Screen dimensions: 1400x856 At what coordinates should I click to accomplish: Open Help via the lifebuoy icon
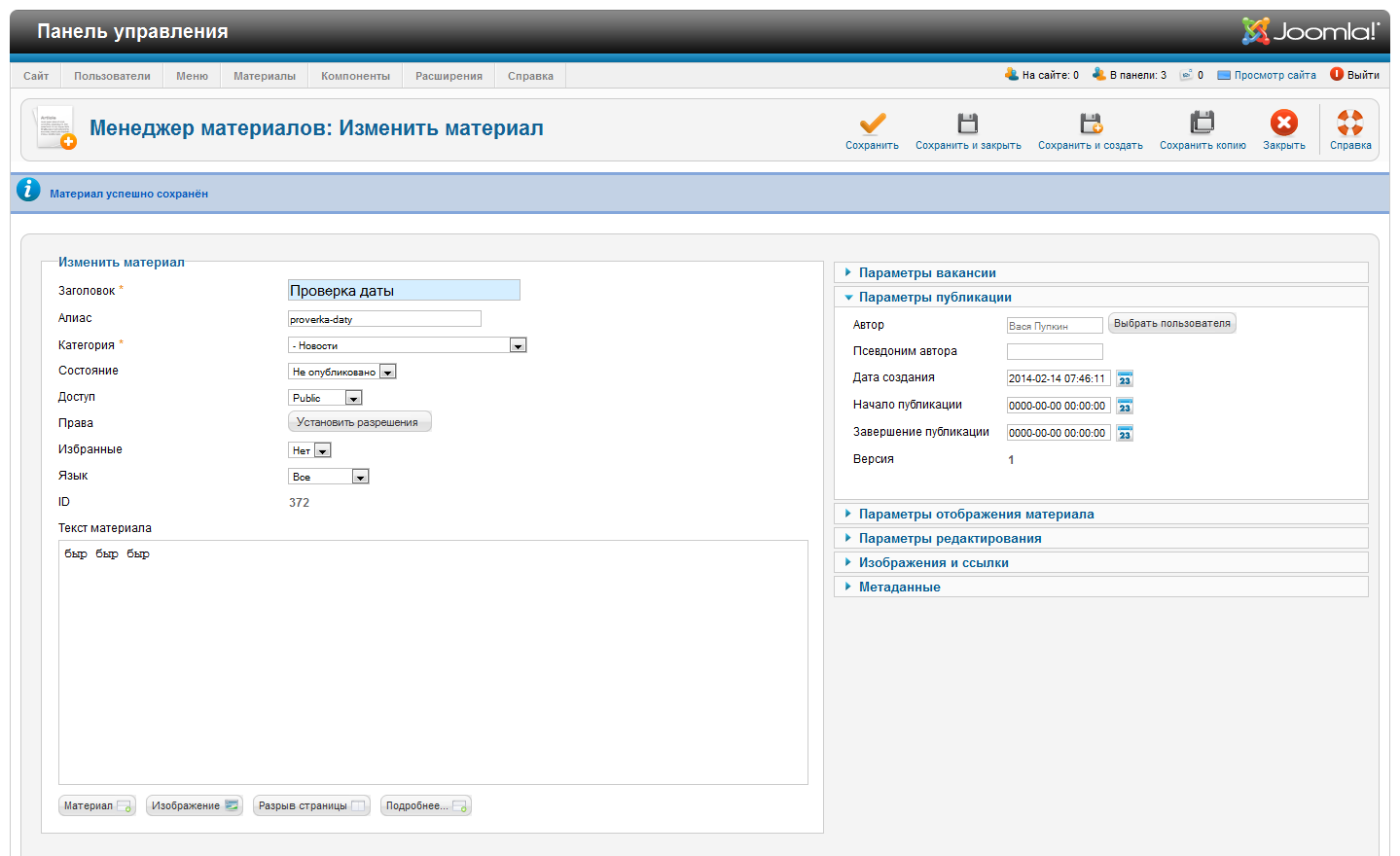pyautogui.click(x=1349, y=124)
